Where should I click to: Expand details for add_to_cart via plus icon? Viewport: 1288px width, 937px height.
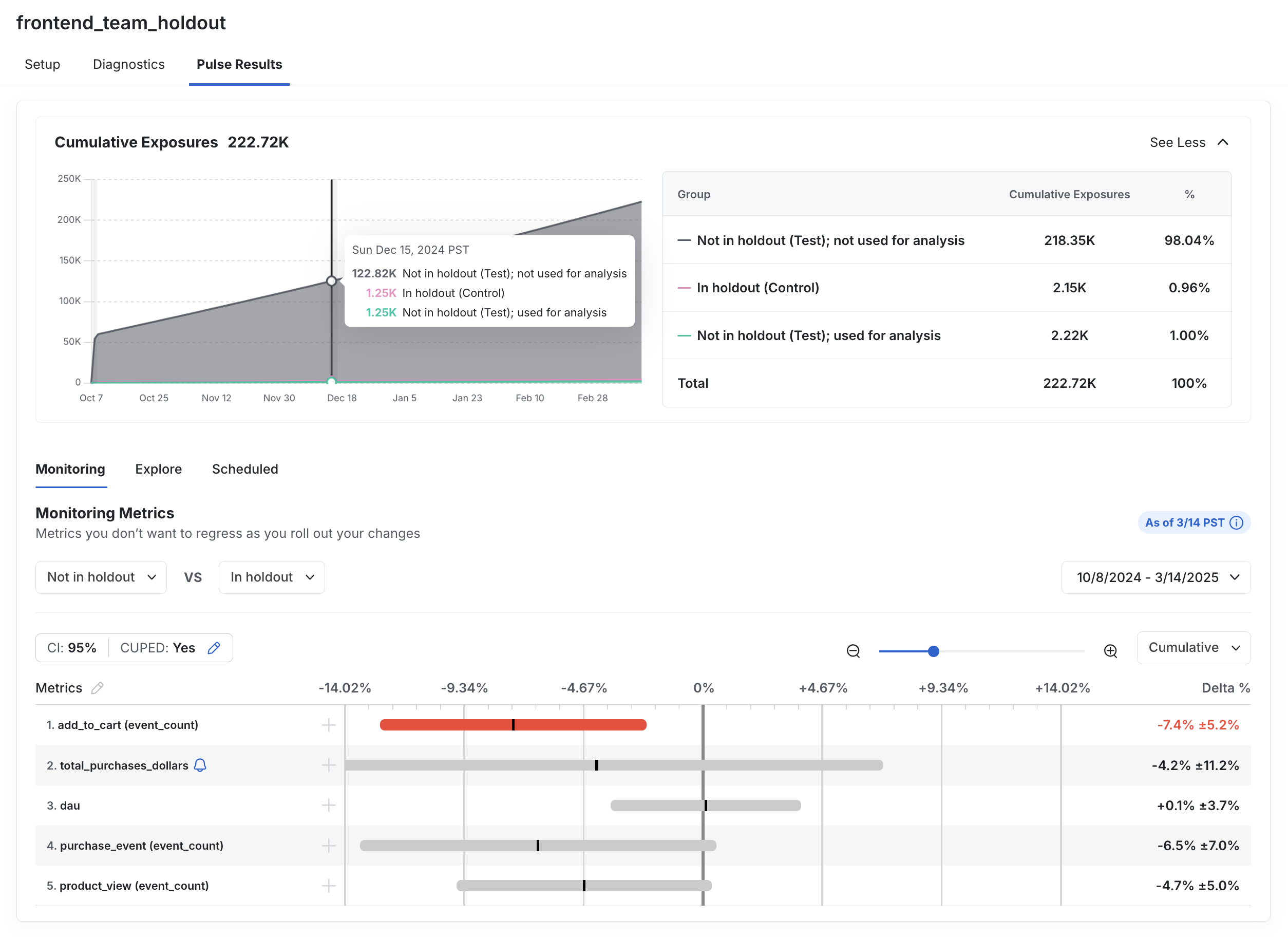pyautogui.click(x=328, y=725)
